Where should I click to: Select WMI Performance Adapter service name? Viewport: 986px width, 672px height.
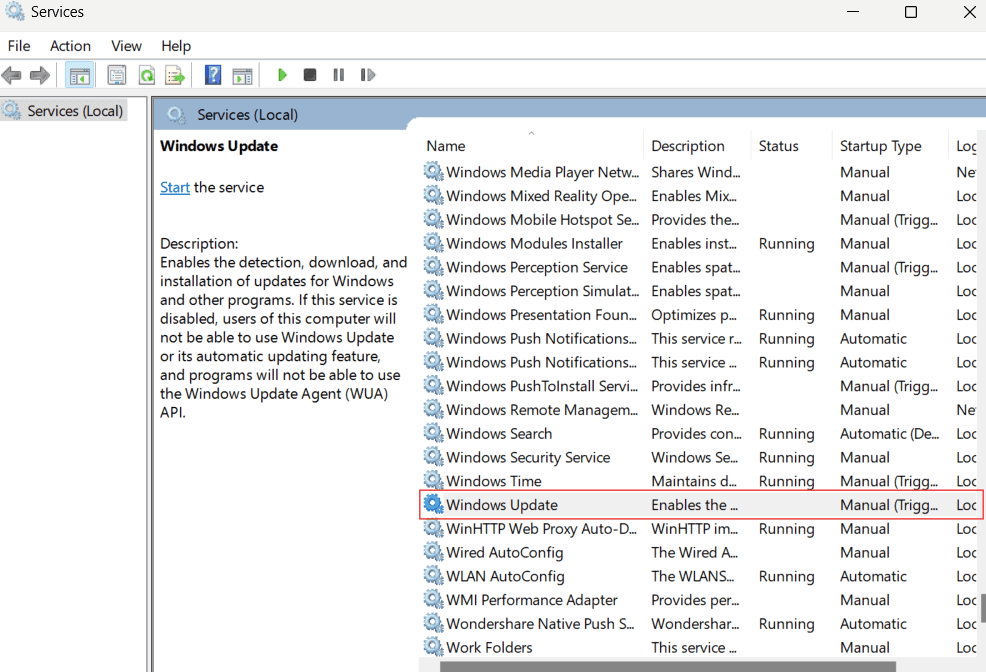(532, 600)
